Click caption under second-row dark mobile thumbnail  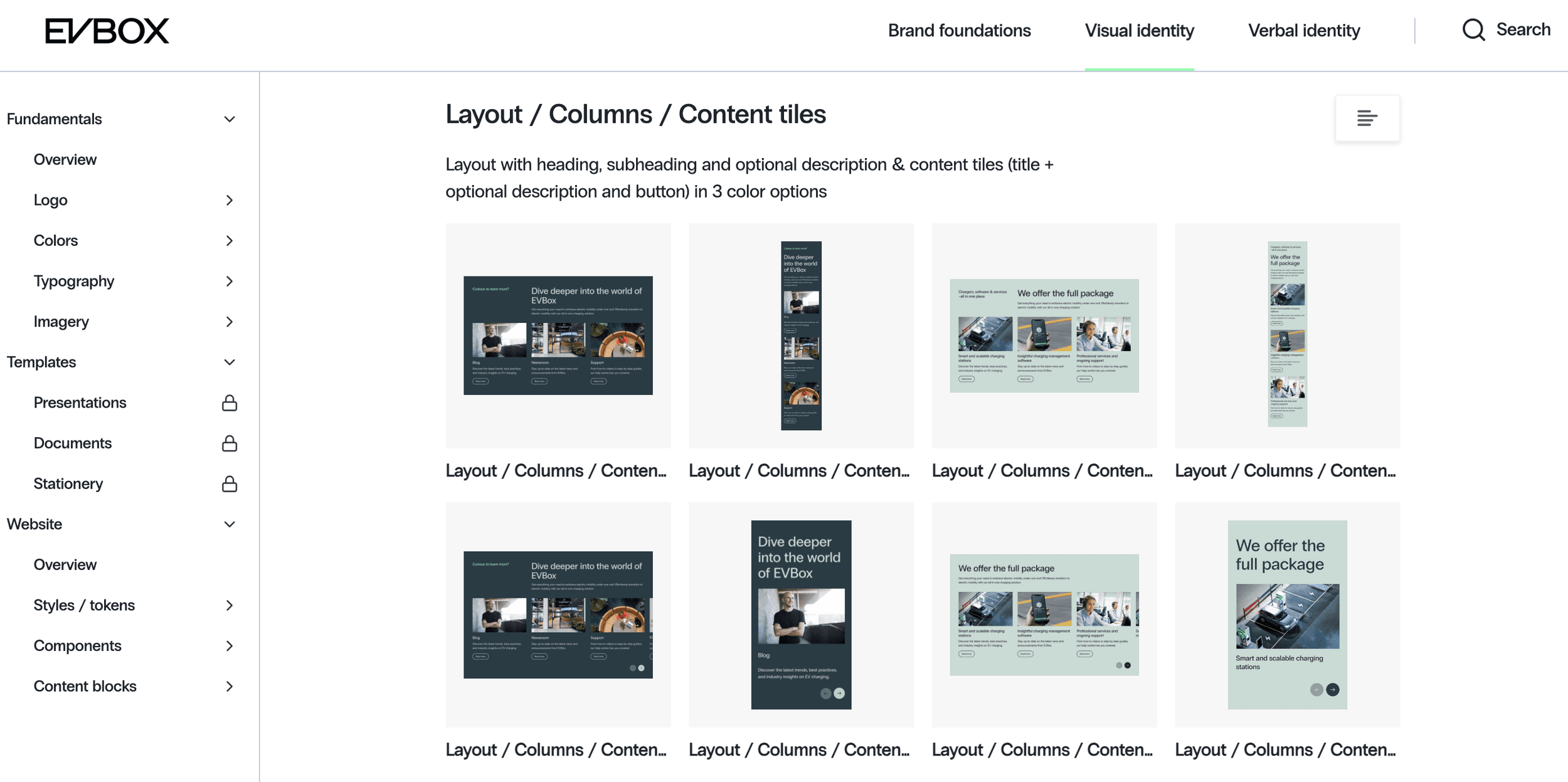coord(799,750)
